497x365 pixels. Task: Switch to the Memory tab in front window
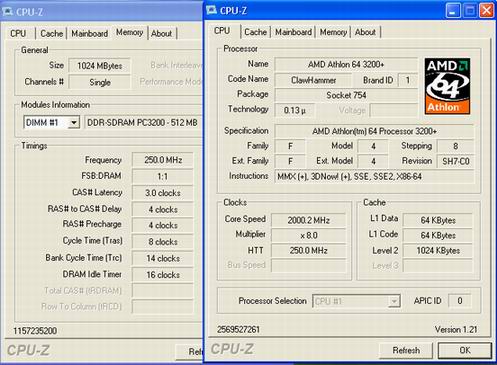point(333,32)
